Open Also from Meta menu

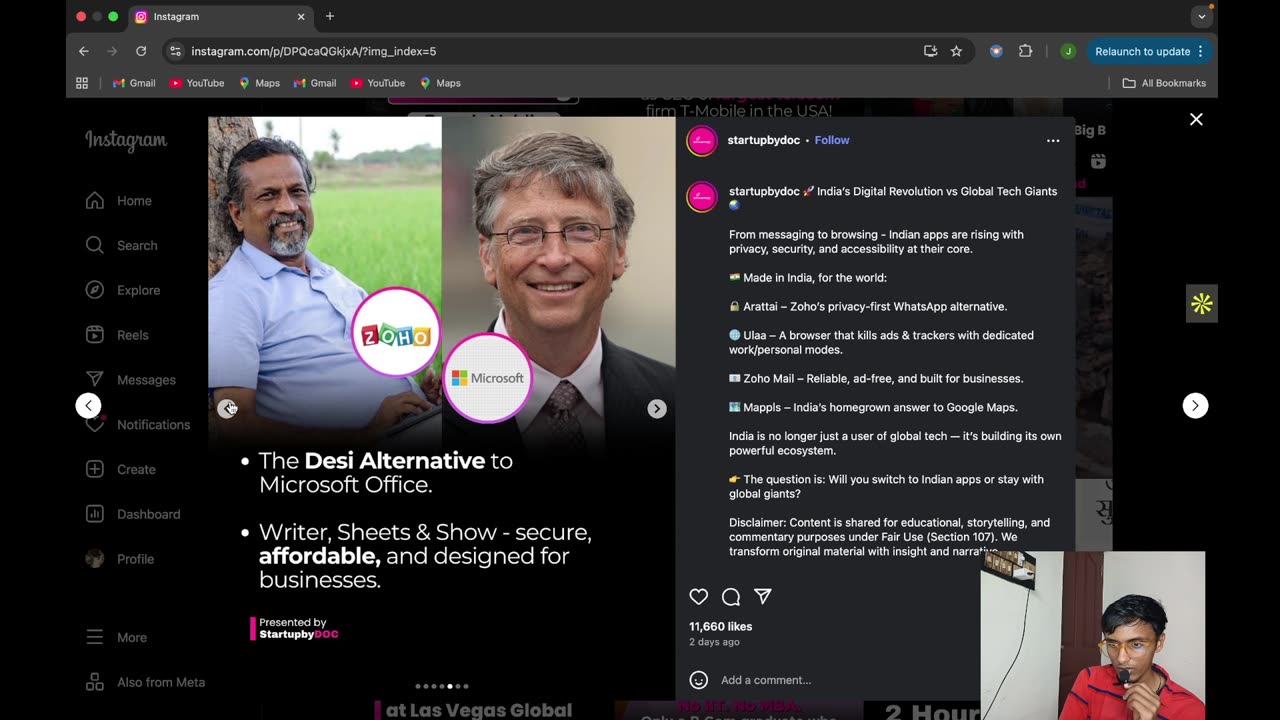(x=145, y=682)
